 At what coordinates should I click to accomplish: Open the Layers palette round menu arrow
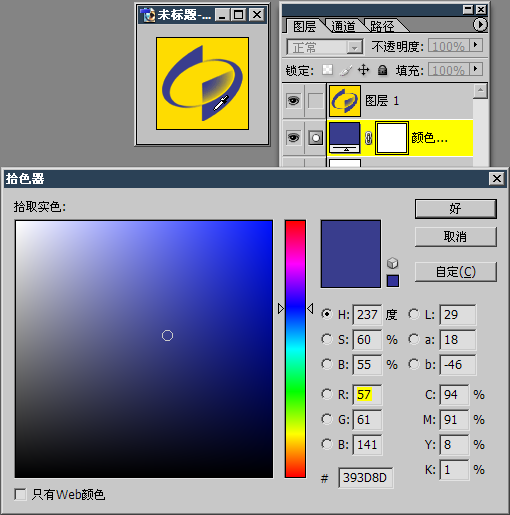pyautogui.click(x=480, y=24)
